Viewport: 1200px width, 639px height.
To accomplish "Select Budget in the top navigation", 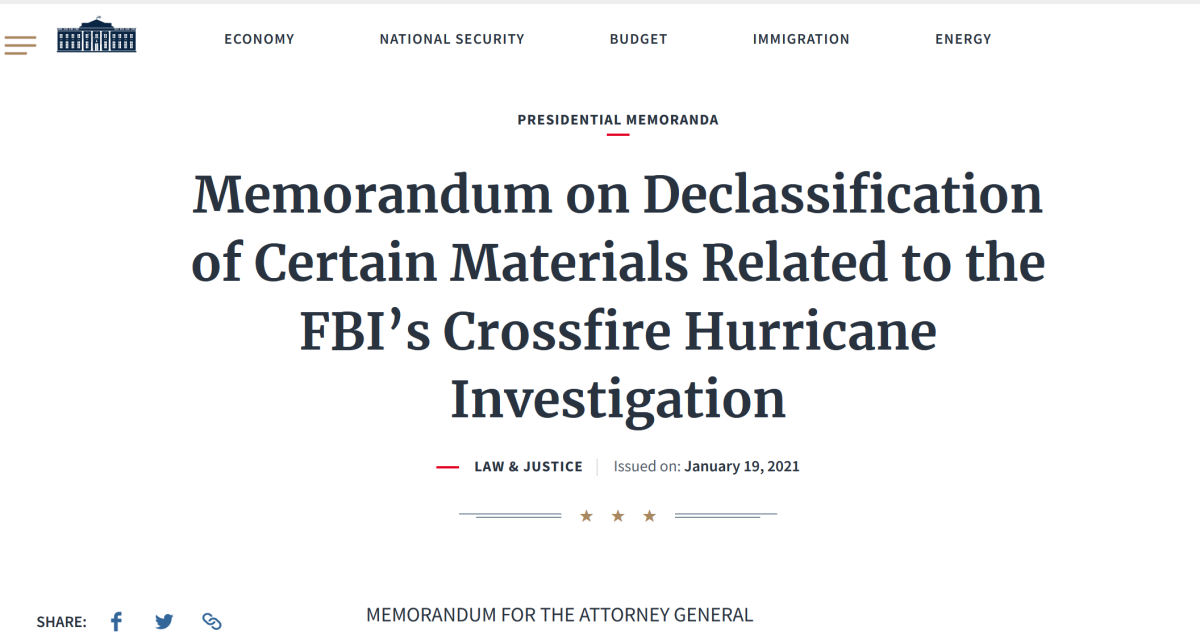I will coord(638,39).
